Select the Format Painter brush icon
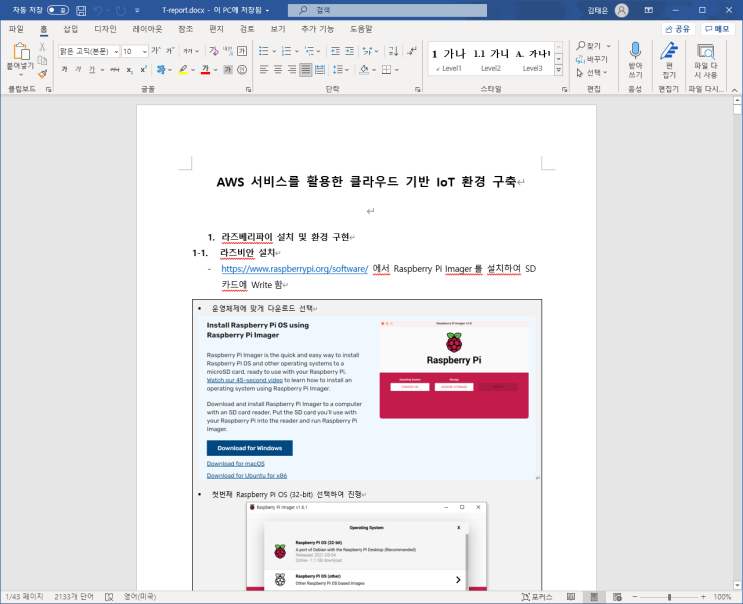This screenshot has width=743, height=604. [x=42, y=73]
